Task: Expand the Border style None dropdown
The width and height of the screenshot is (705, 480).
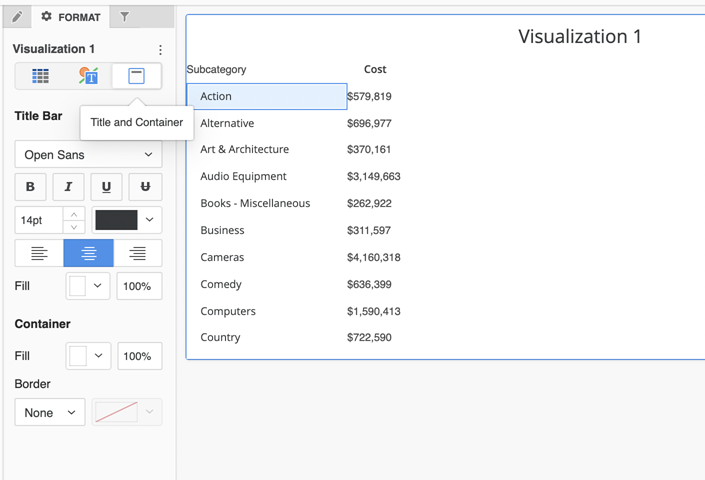Action: (50, 412)
